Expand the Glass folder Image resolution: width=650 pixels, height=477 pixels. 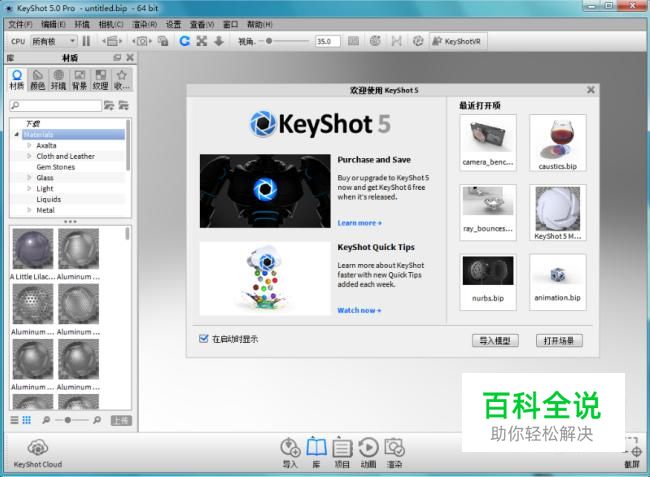point(29,177)
